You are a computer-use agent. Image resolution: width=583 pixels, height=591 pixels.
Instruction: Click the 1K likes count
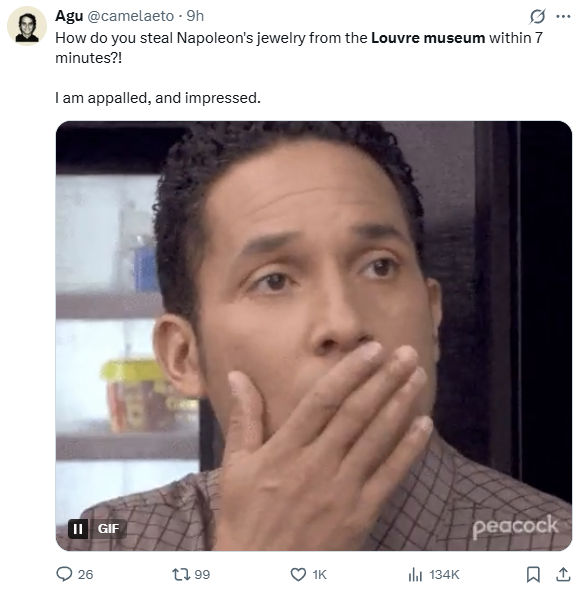click(x=320, y=574)
